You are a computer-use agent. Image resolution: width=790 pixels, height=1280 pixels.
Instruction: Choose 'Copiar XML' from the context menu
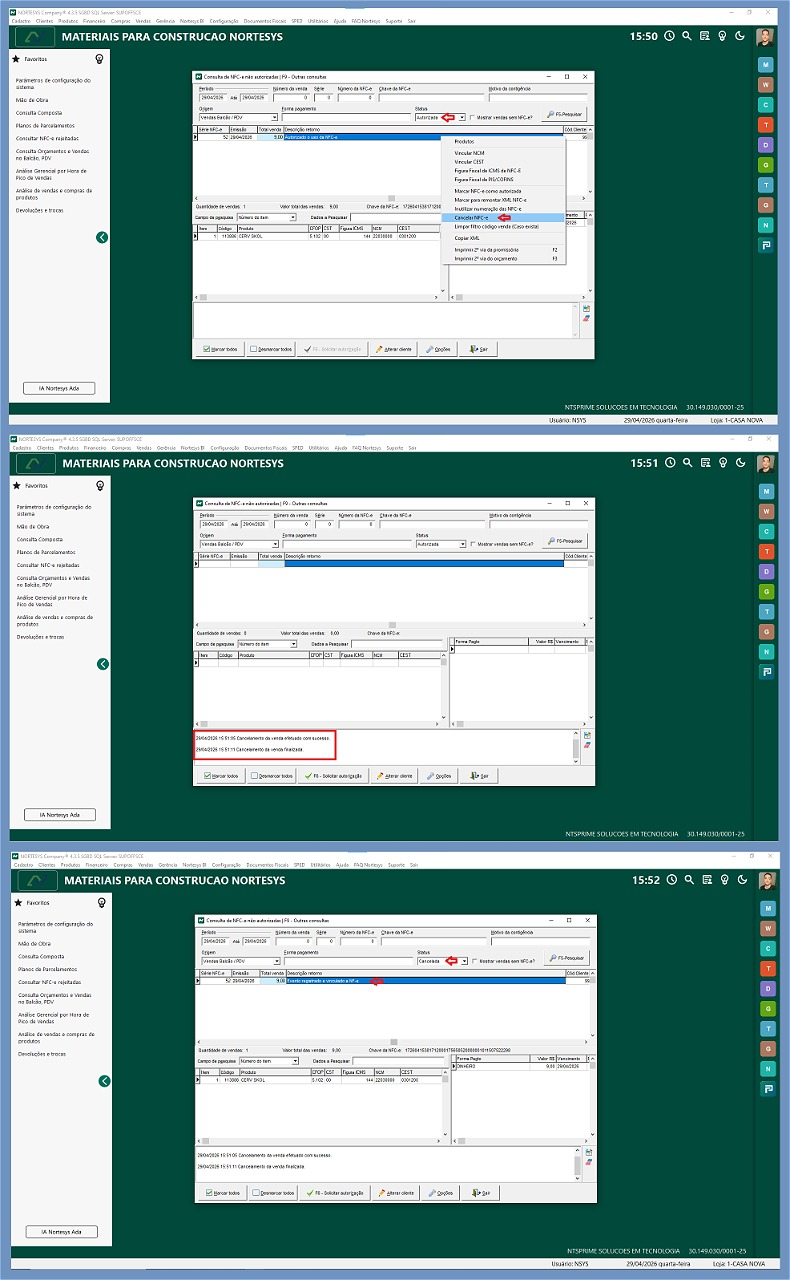[503, 237]
